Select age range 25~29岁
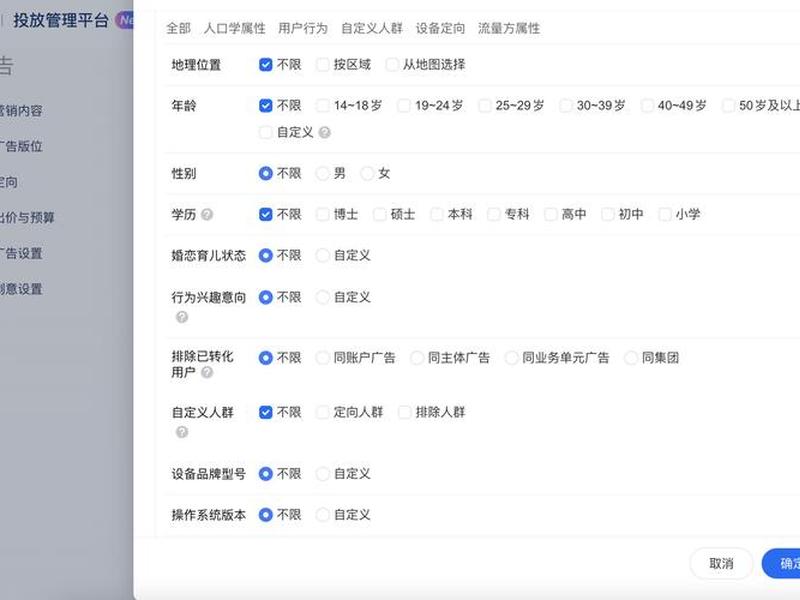 485,106
